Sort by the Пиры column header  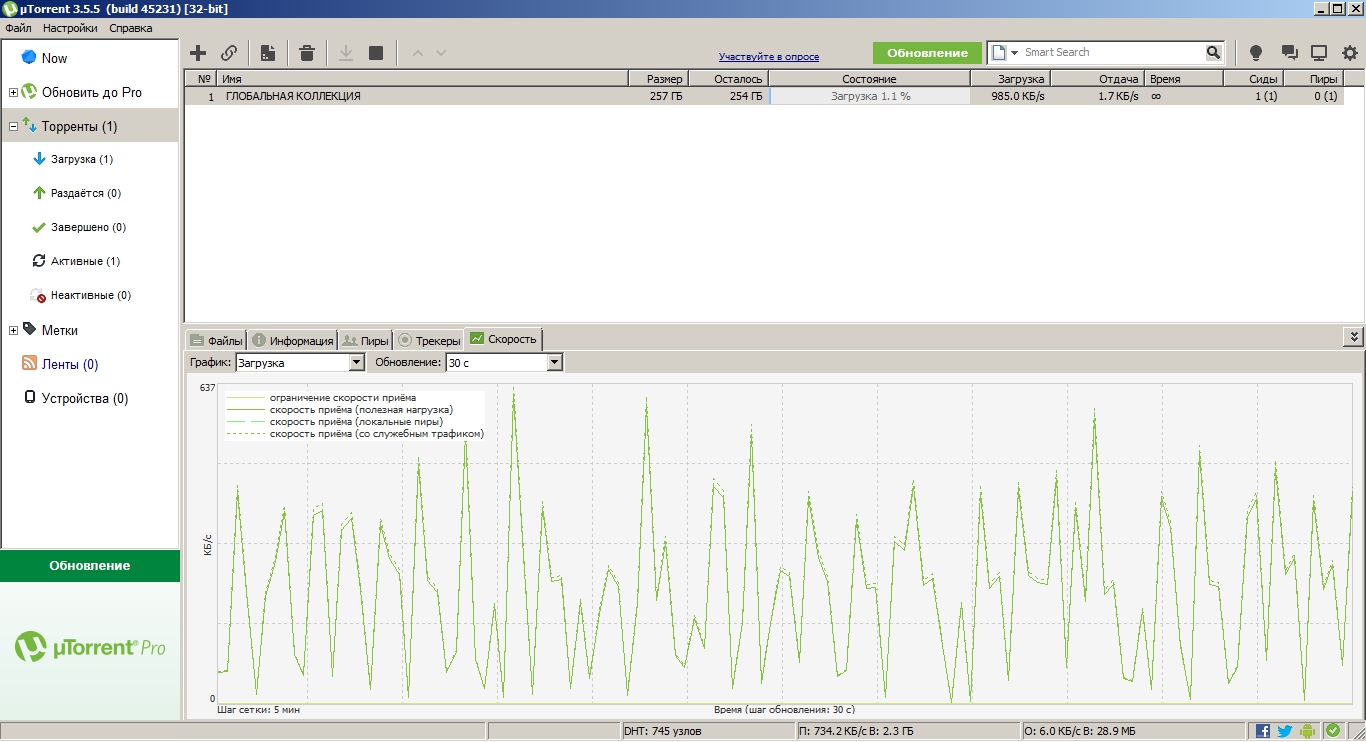click(x=1314, y=79)
